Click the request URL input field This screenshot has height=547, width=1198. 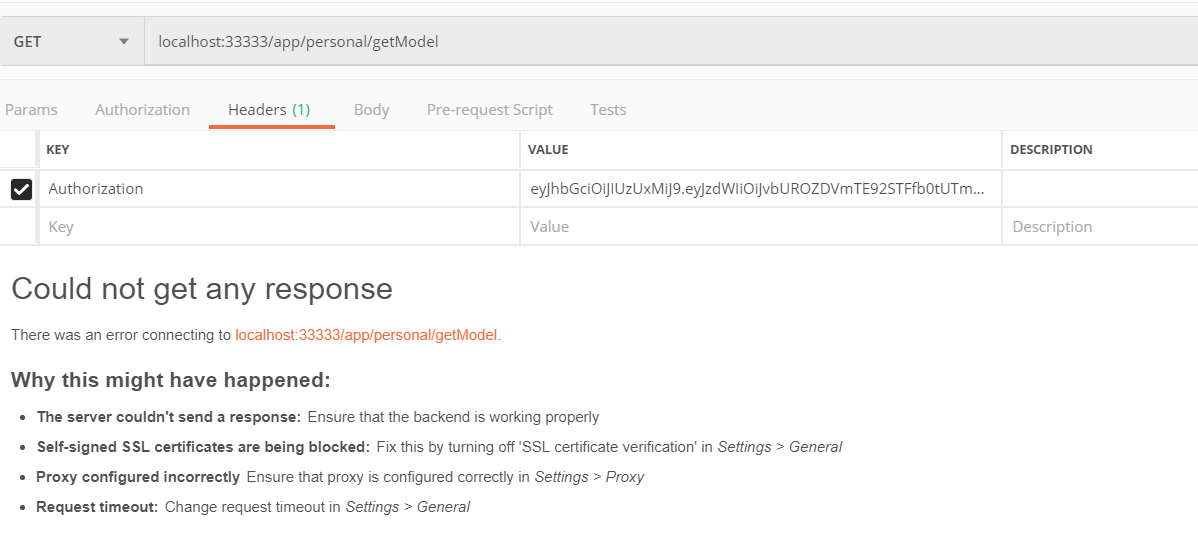(671, 41)
